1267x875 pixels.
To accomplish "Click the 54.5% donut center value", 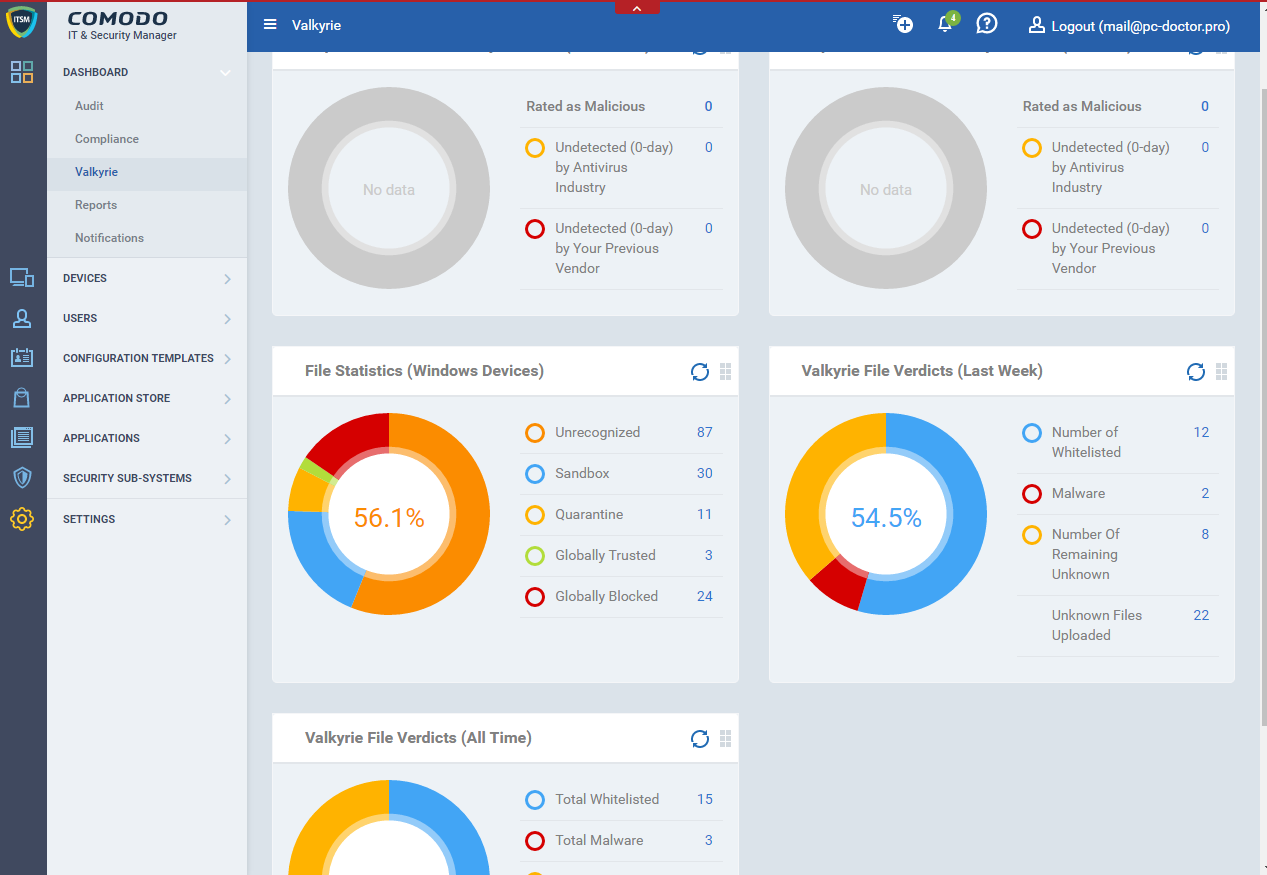I will click(x=886, y=517).
